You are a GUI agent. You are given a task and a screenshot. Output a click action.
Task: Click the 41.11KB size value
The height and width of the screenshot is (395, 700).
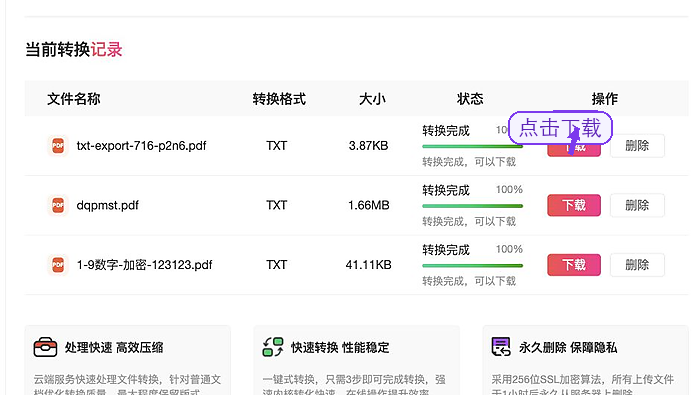pyautogui.click(x=368, y=265)
